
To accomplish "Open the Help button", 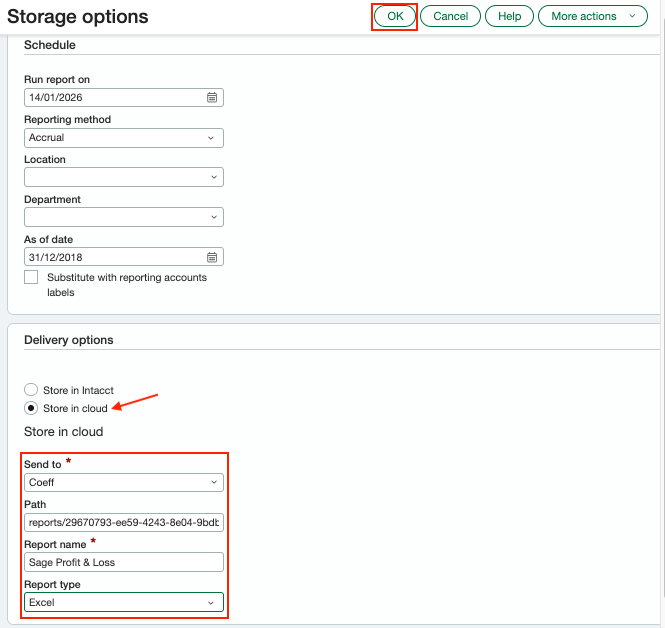I will coord(509,17).
